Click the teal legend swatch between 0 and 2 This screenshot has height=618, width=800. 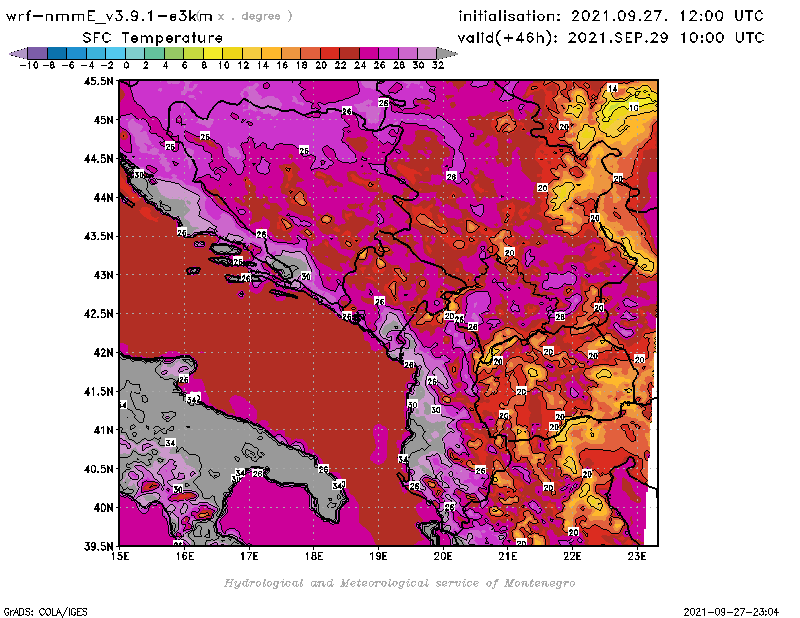click(135, 53)
